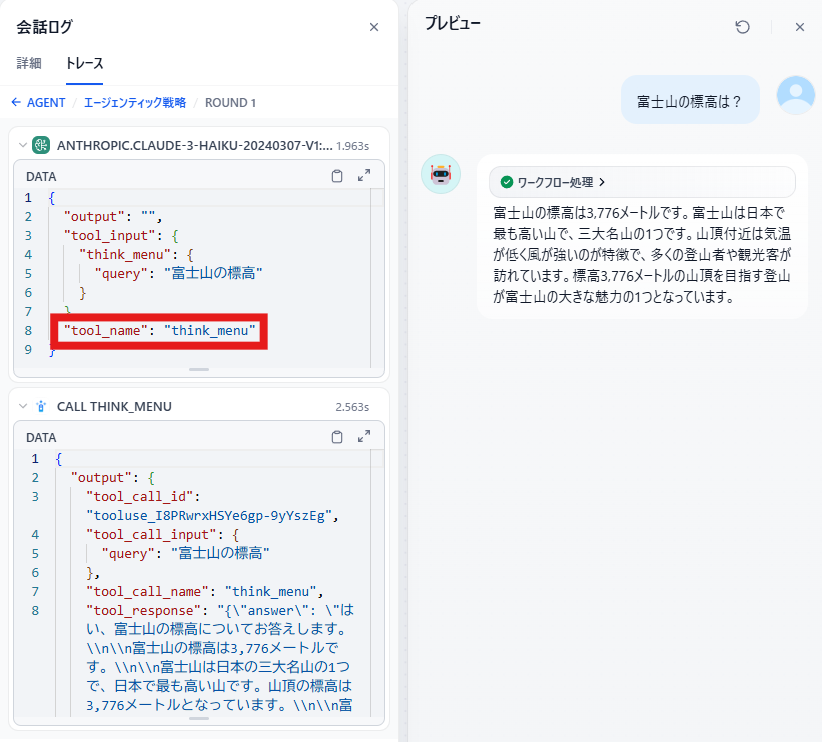Close the プレビュー panel
Screen dimensions: 822x742
pos(799,27)
